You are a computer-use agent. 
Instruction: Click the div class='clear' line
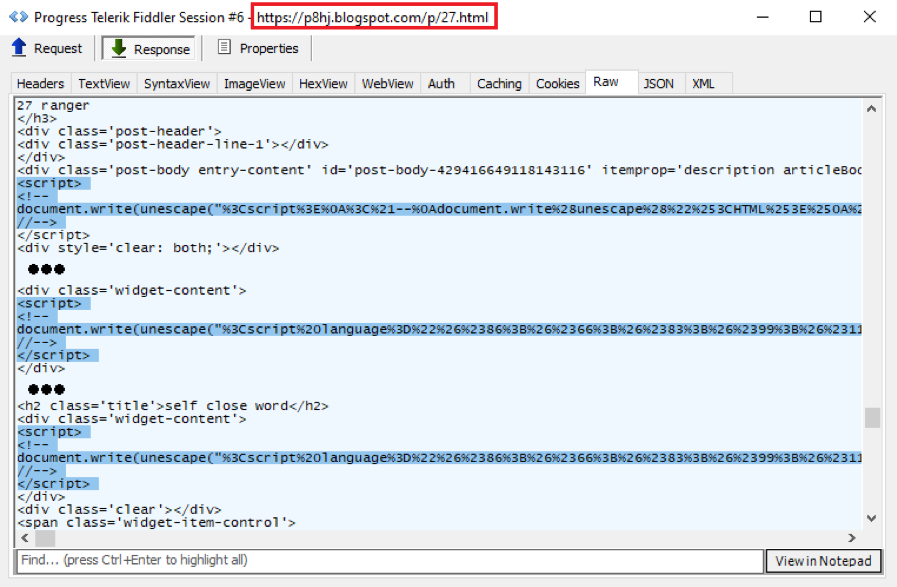[119, 509]
